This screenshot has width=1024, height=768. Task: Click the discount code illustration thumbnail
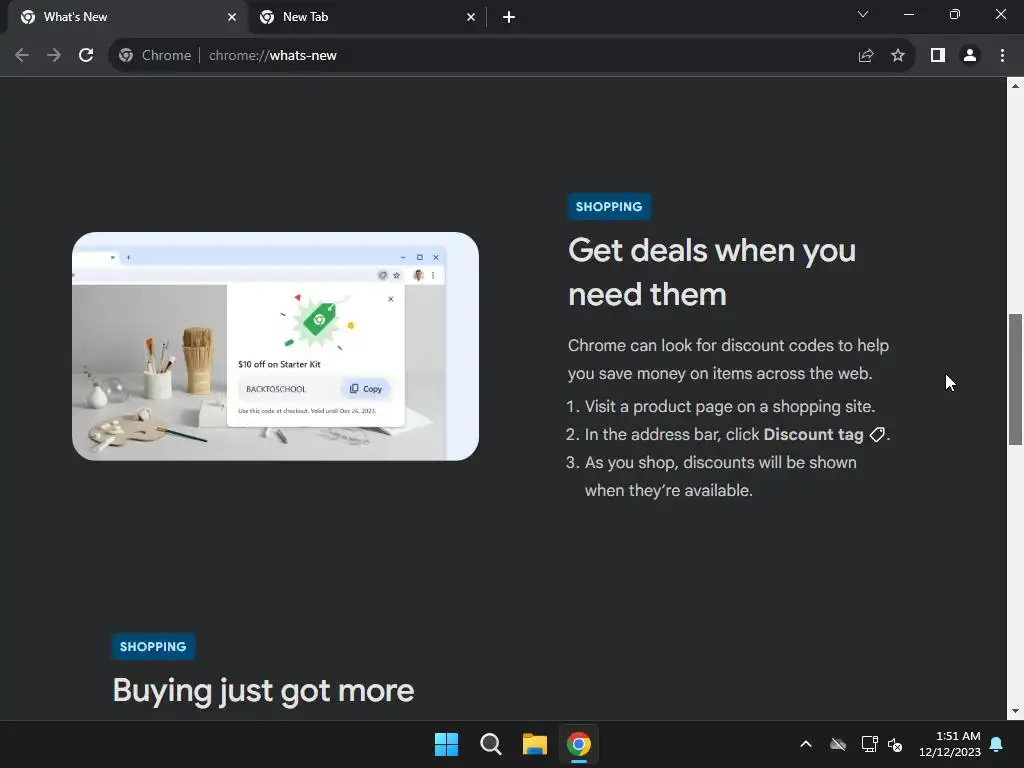(275, 346)
